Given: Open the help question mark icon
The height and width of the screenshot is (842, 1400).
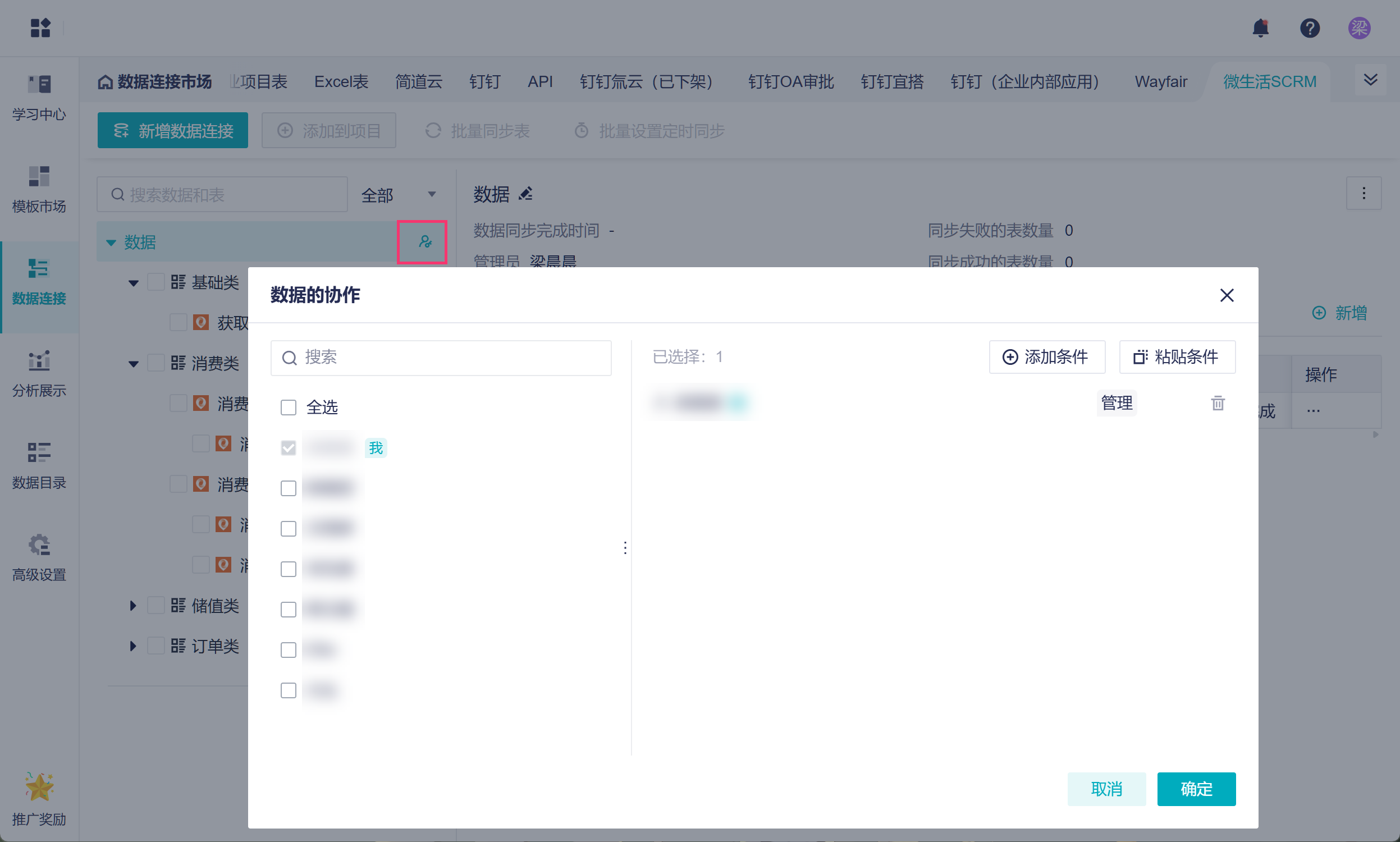Looking at the screenshot, I should (x=1309, y=28).
